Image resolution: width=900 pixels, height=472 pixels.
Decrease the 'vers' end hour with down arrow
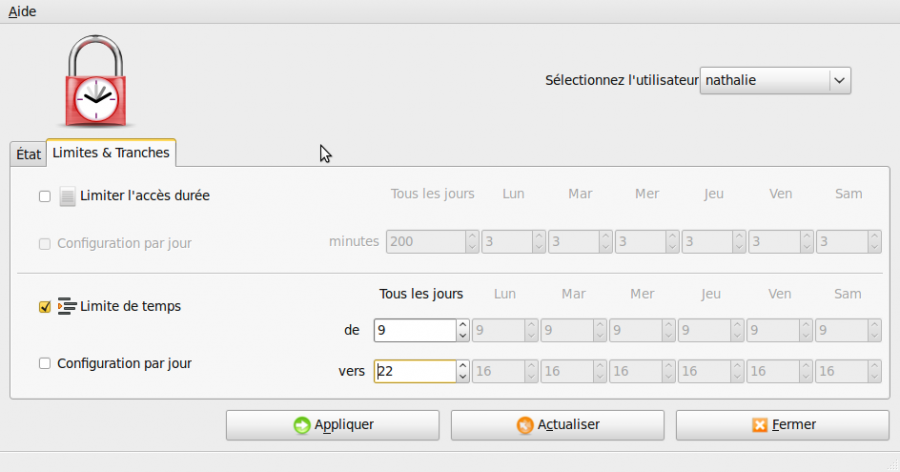463,377
